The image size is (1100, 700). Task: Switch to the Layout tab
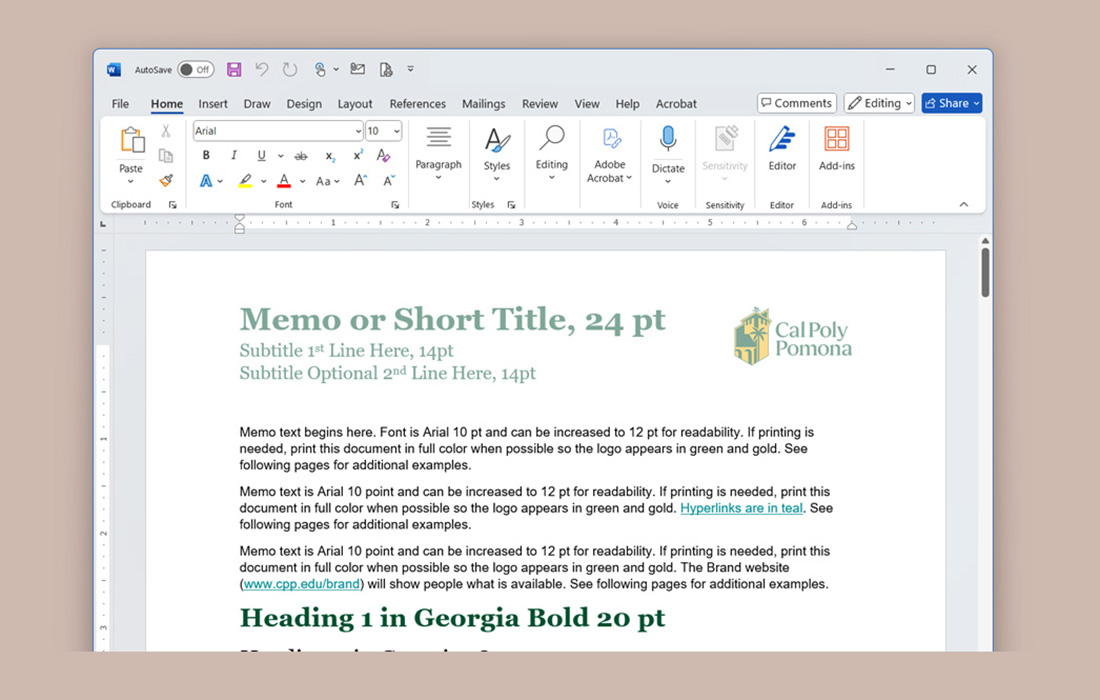[x=355, y=104]
